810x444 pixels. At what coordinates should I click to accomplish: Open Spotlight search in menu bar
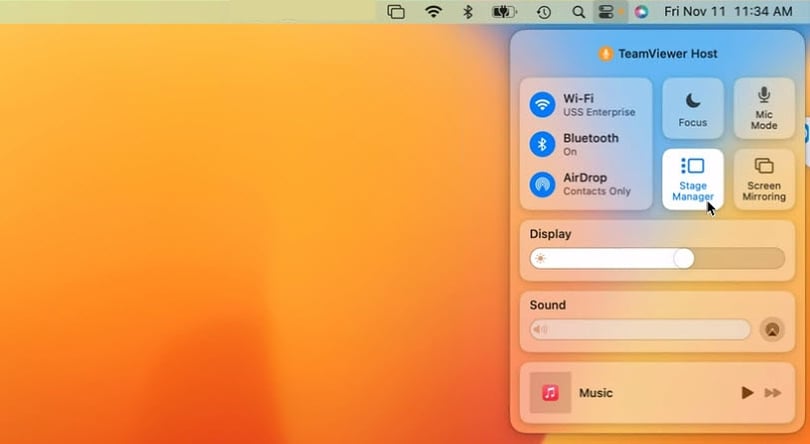tap(578, 12)
